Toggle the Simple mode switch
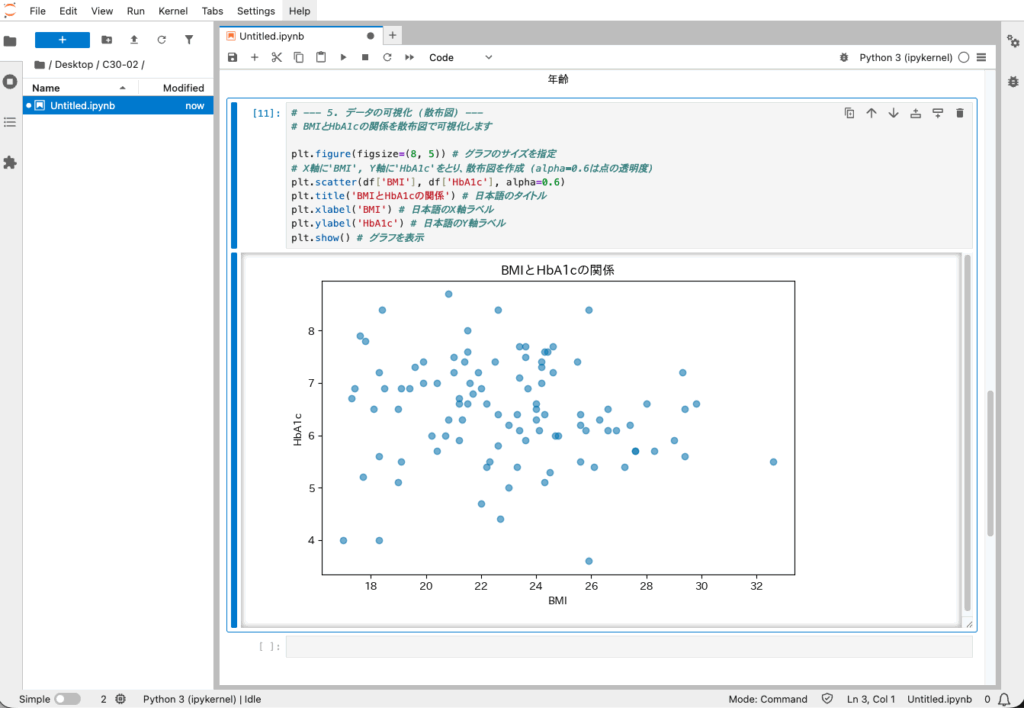Screen dimensions: 1024x708 pos(67,699)
